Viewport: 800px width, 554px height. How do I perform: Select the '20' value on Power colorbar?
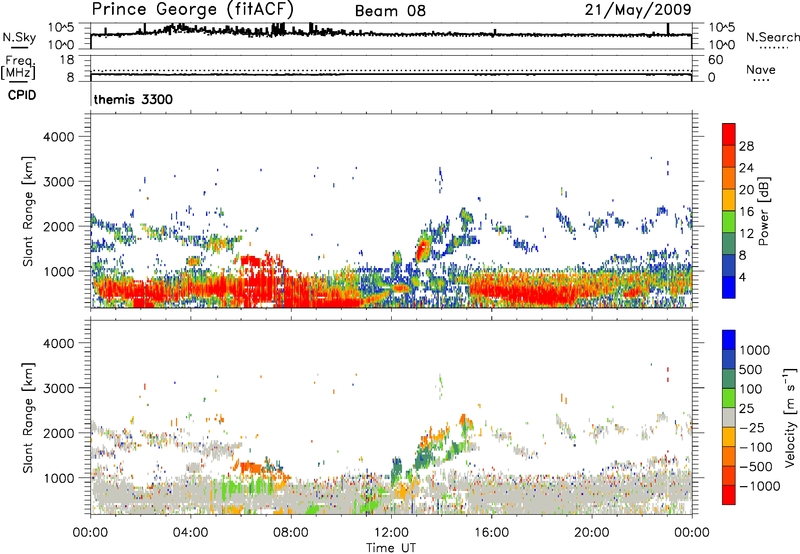pyautogui.click(x=746, y=190)
